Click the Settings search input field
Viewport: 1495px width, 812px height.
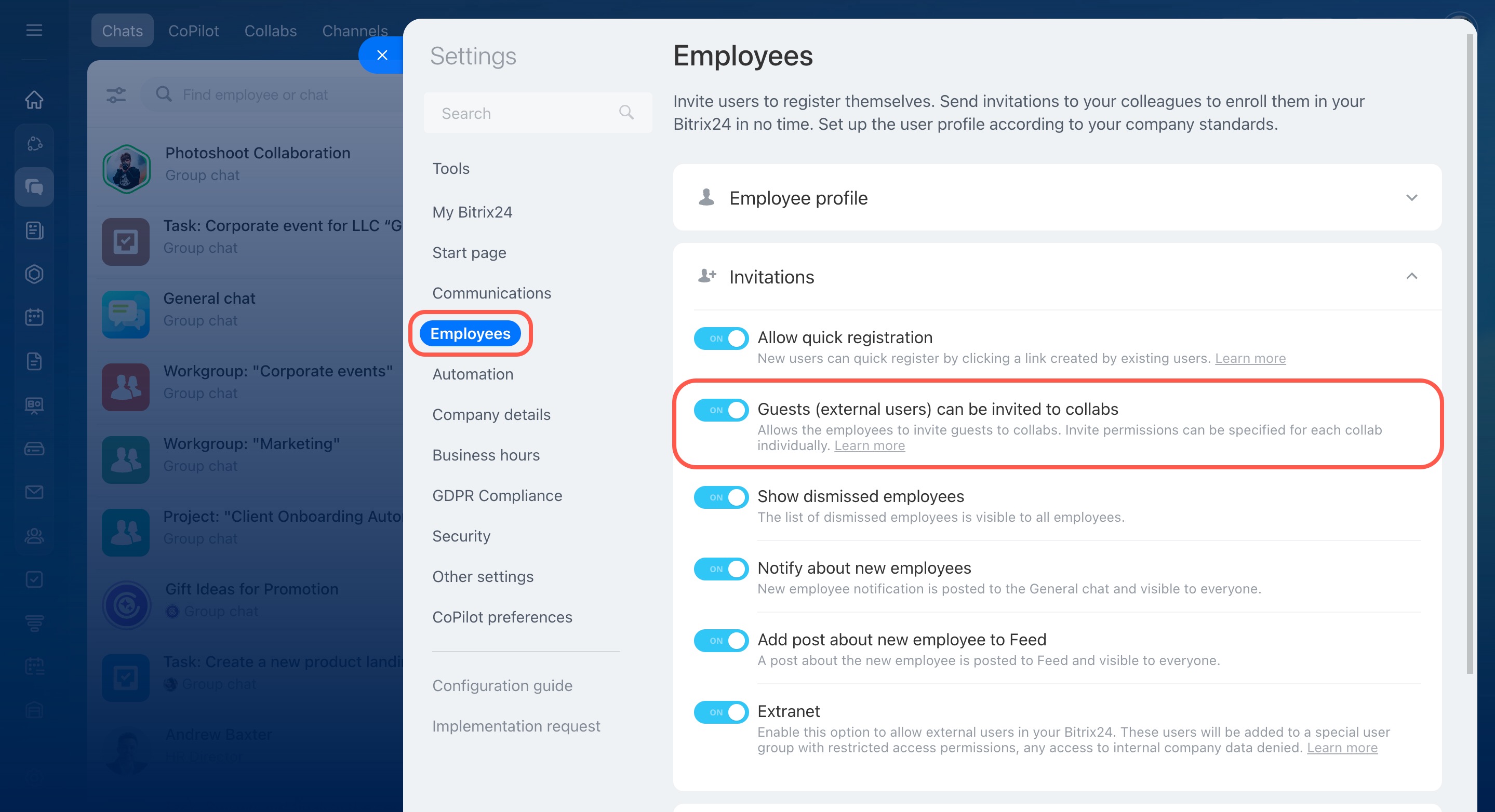[x=525, y=113]
